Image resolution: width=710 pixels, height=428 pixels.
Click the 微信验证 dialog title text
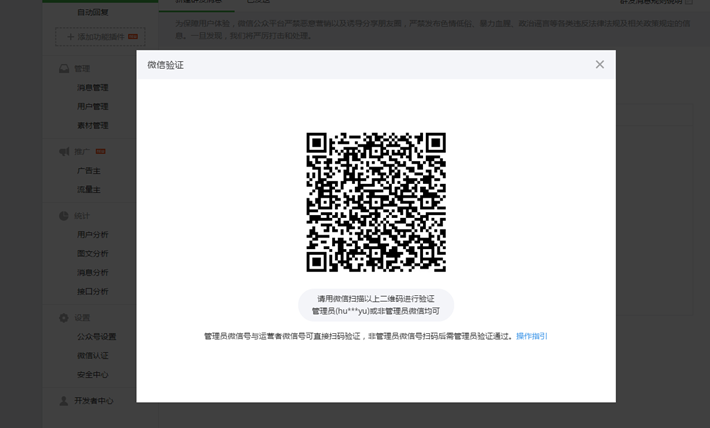point(165,65)
